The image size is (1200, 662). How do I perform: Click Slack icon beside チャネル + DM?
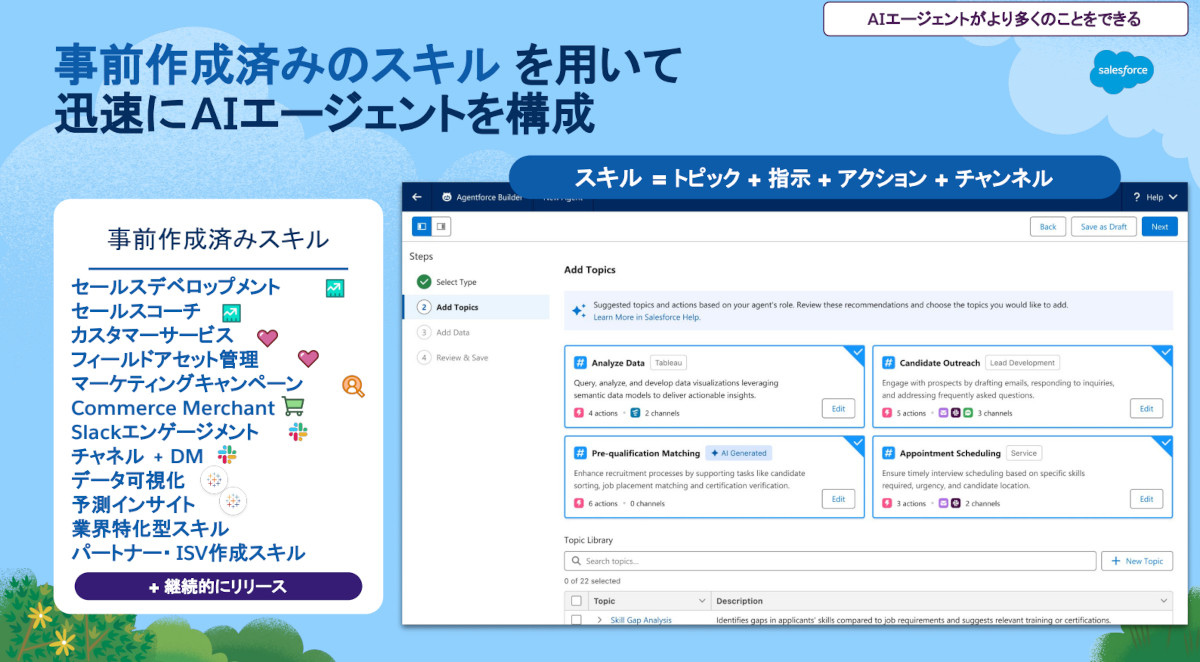[228, 455]
